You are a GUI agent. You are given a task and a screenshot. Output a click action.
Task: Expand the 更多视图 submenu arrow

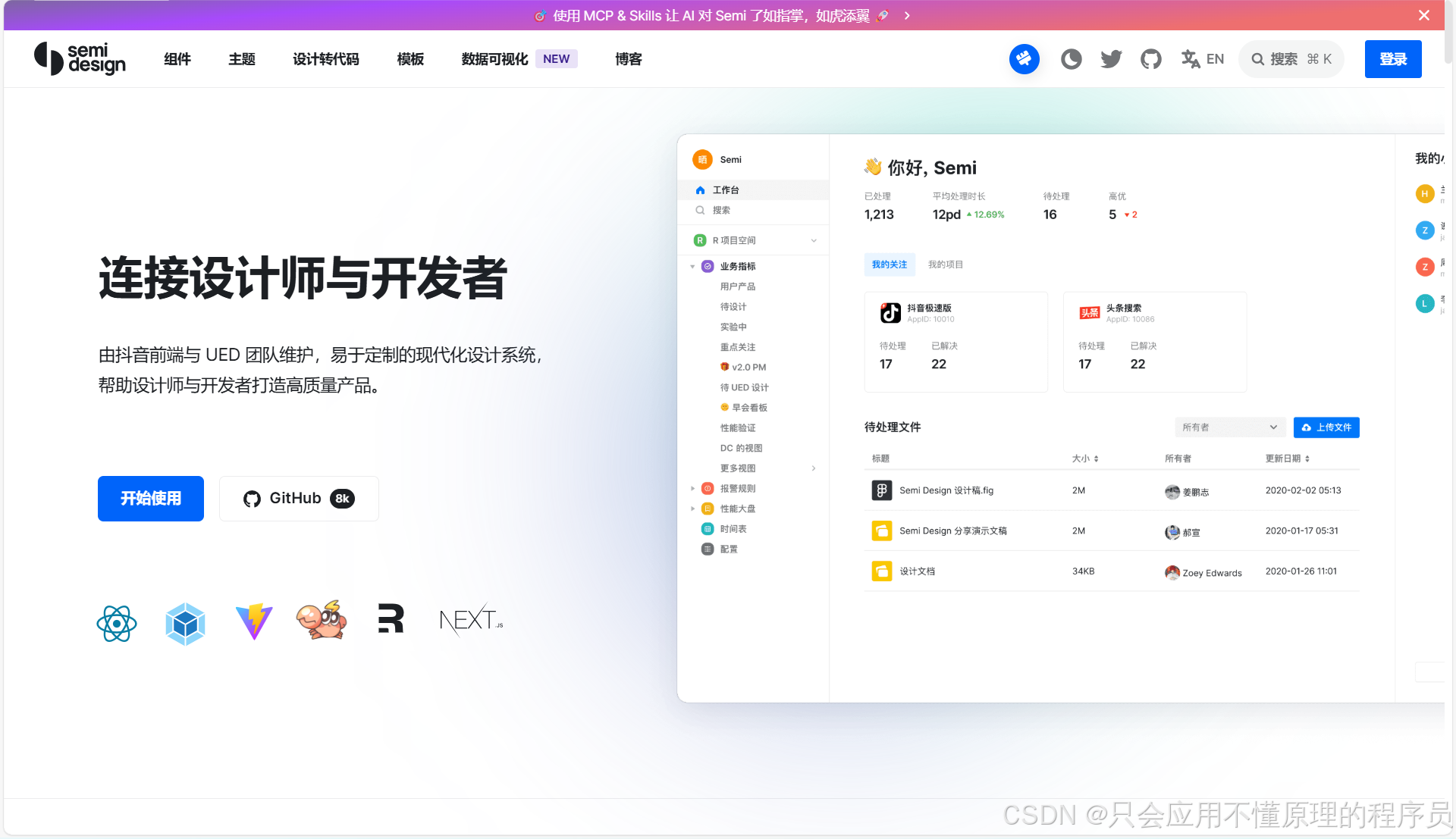pyautogui.click(x=814, y=468)
